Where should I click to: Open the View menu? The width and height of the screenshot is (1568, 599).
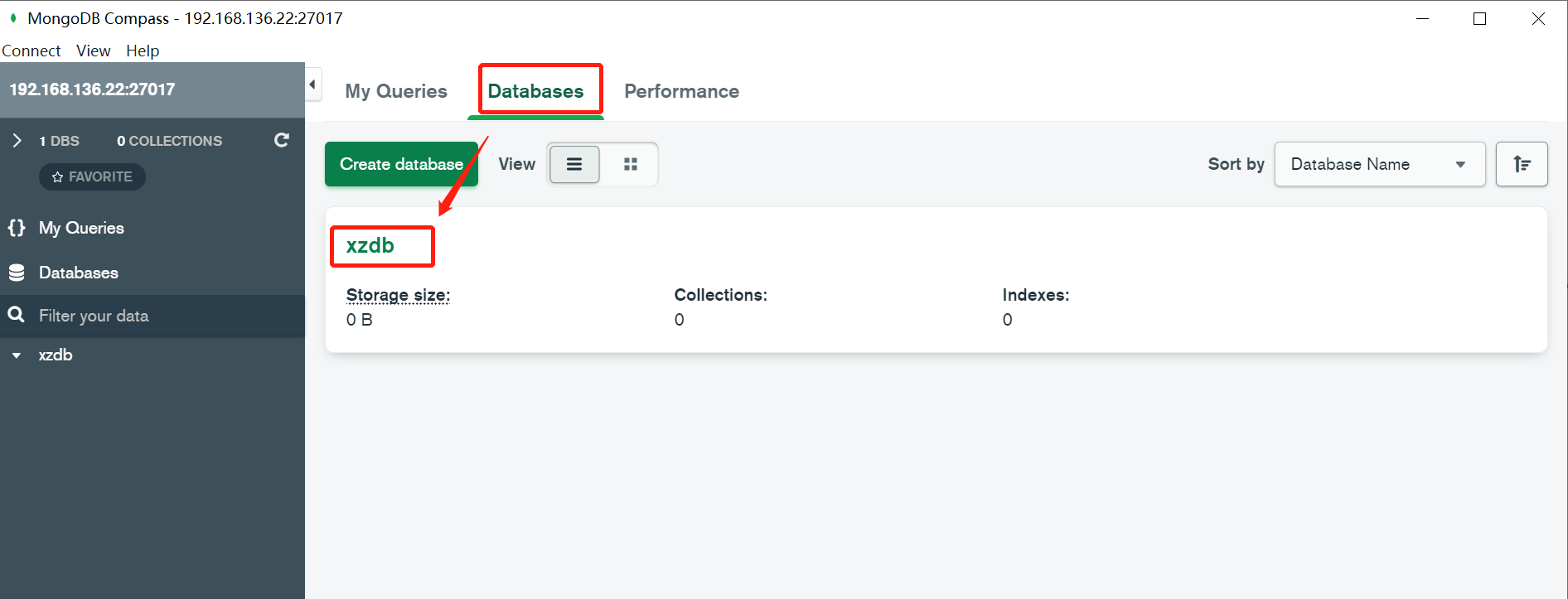pos(94,51)
